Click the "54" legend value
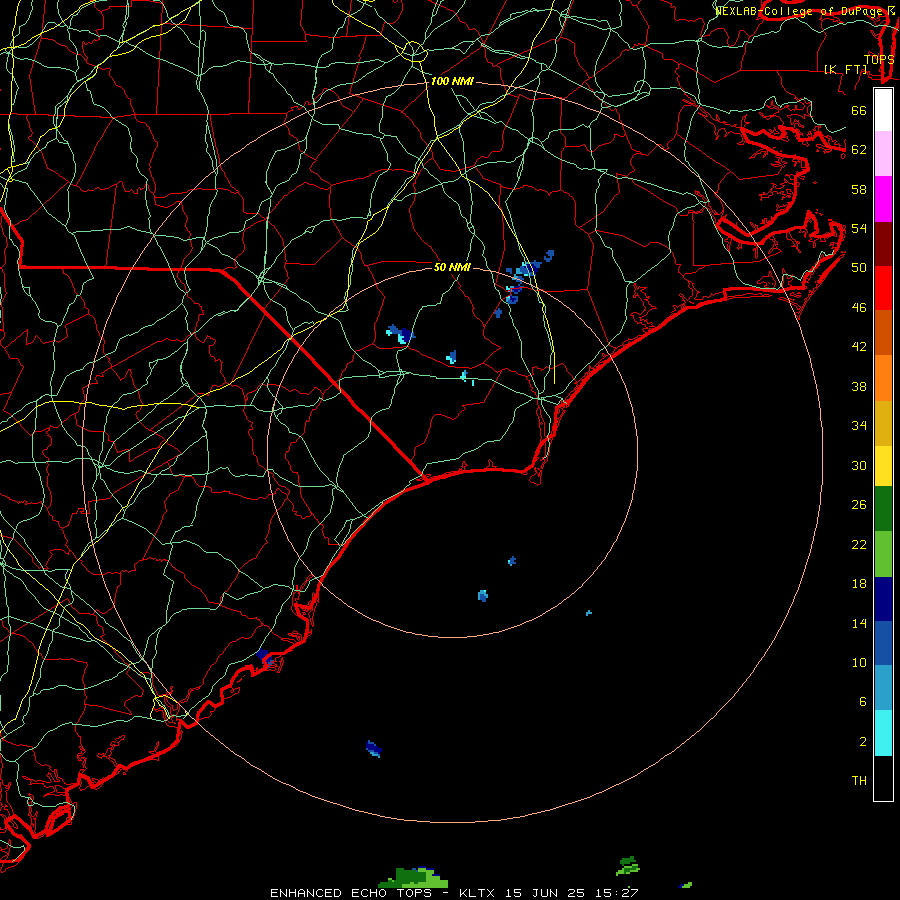The height and width of the screenshot is (900, 900). click(x=859, y=228)
